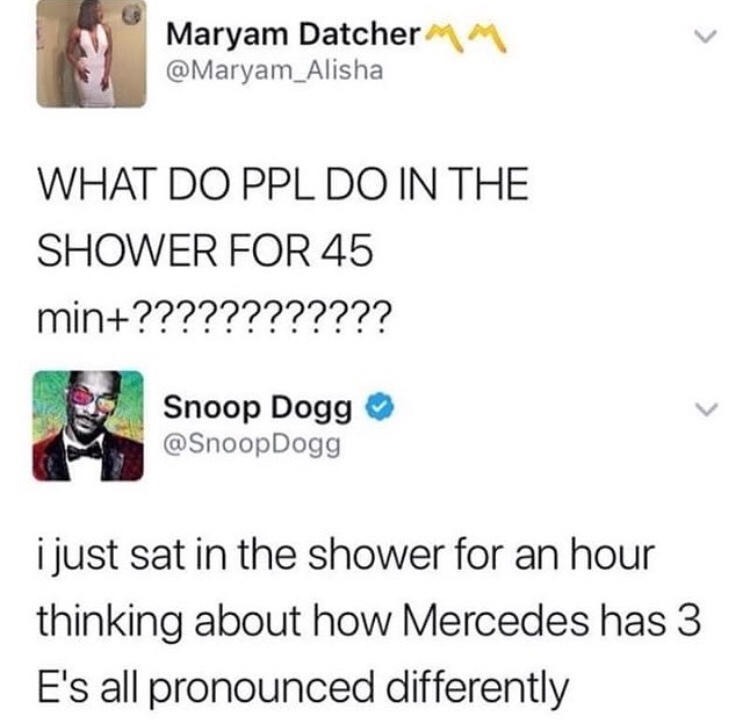The height and width of the screenshot is (726, 745).
Task: Expand the options chevron on Snoop Dogg's tweet
Action: pyautogui.click(x=705, y=409)
